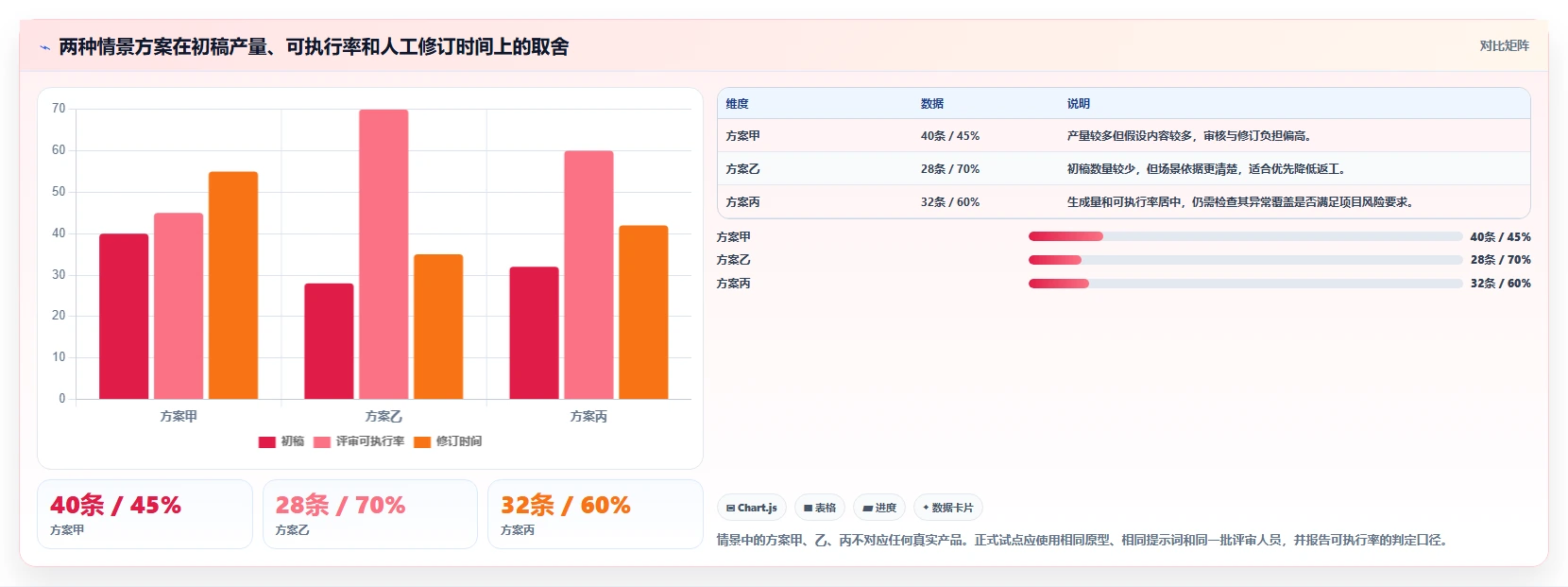Toggle the 评审可执行率 legend swatch
The image size is (1568, 587).
[322, 441]
